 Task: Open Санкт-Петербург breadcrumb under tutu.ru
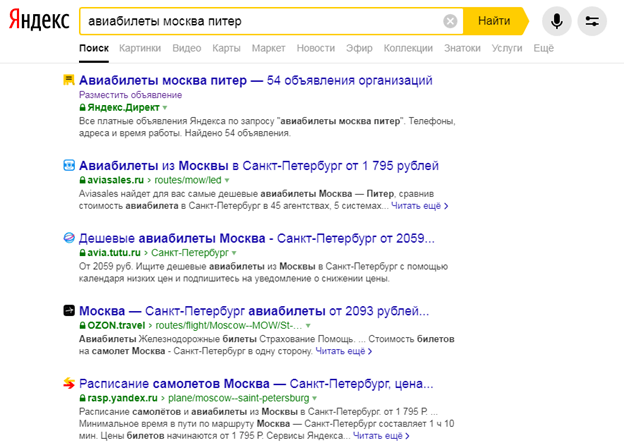(190, 253)
